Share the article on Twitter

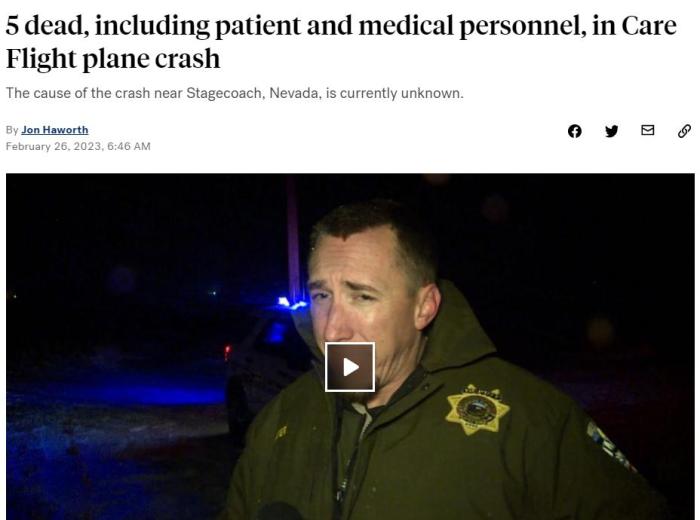pyautogui.click(x=611, y=131)
